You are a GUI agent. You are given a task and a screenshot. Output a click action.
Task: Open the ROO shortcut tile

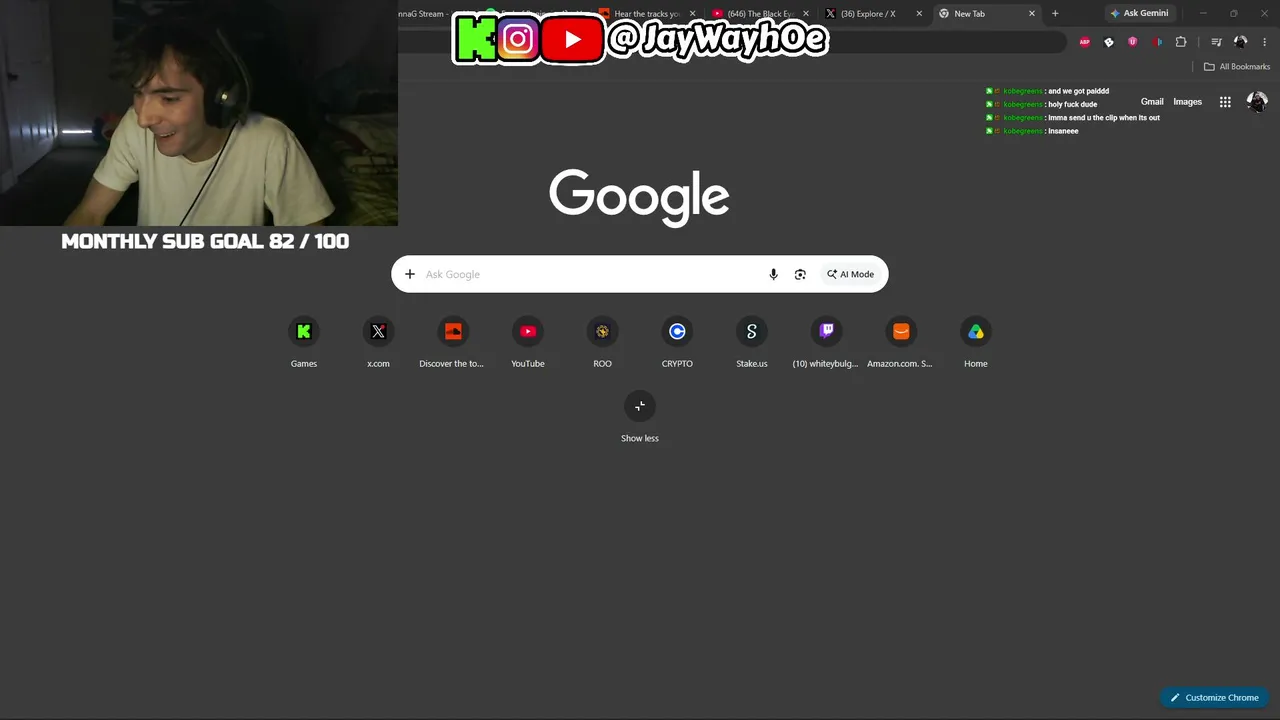(602, 343)
